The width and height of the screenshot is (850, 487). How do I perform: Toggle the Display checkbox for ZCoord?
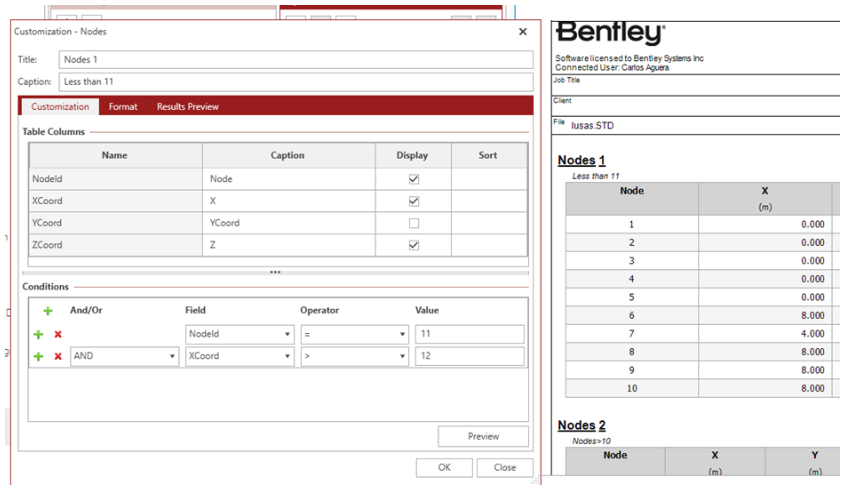(x=414, y=245)
